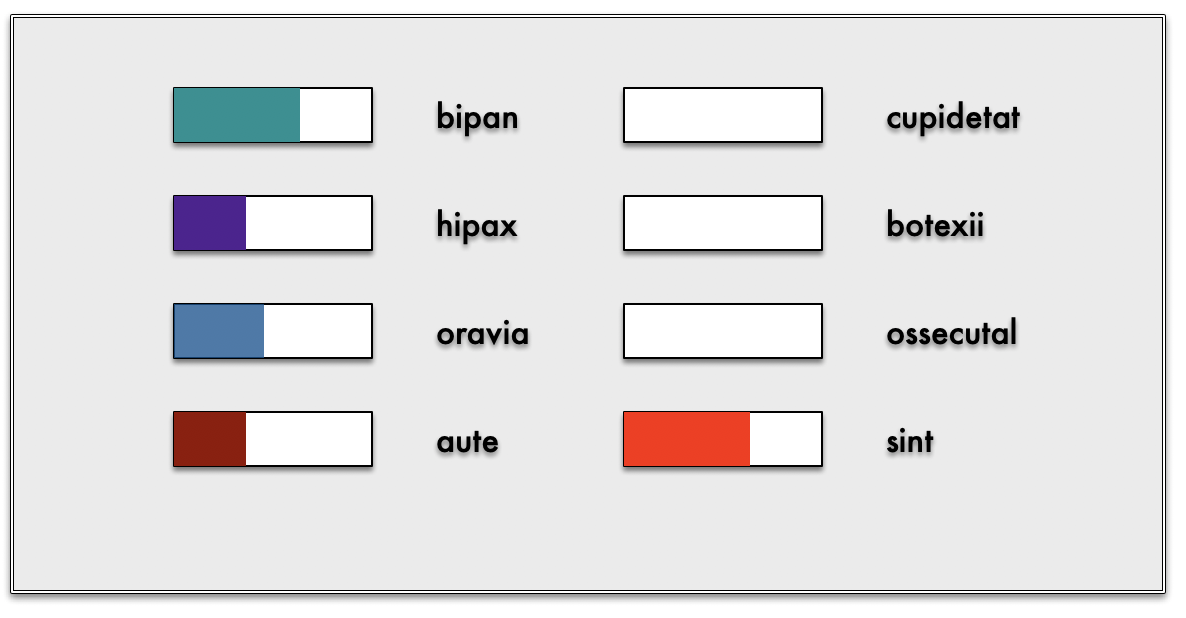Select the bipan text label
Image resolution: width=1186 pixels, height=618 pixels.
pyautogui.click(x=477, y=117)
